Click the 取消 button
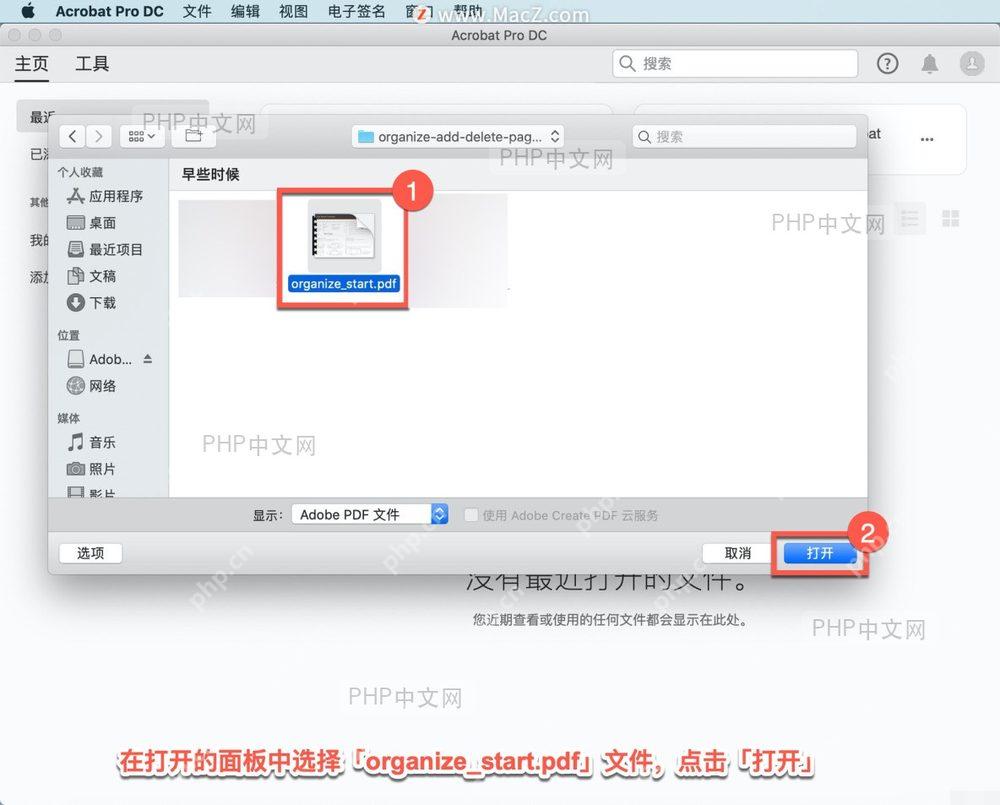 pyautogui.click(x=738, y=553)
